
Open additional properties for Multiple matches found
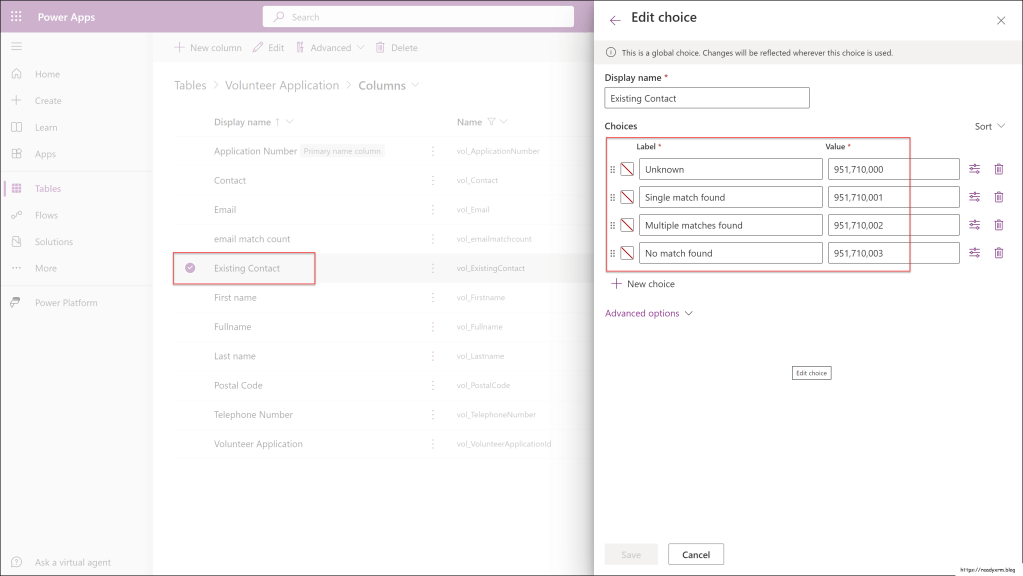coord(974,225)
